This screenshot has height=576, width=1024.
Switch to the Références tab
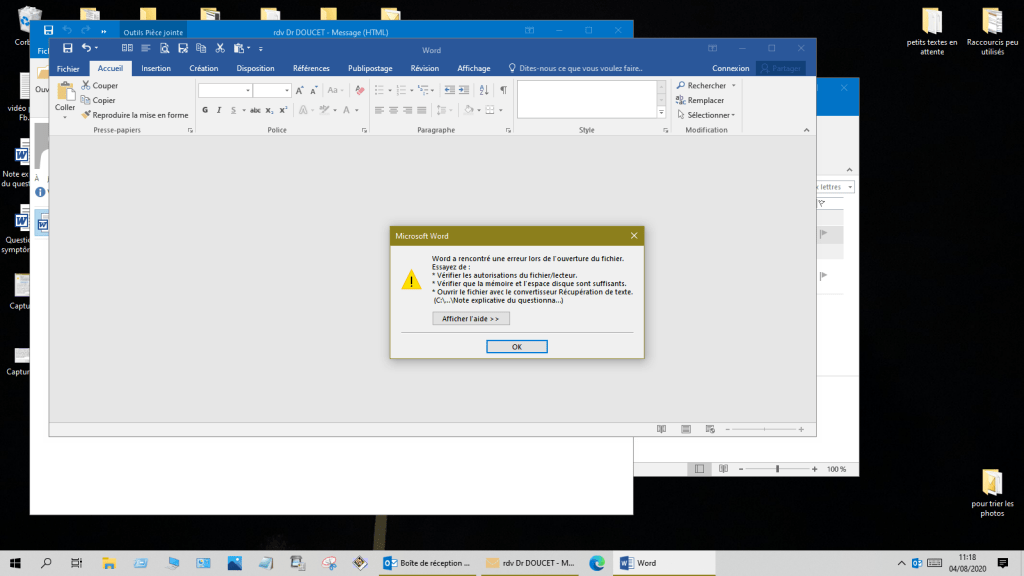coord(311,69)
